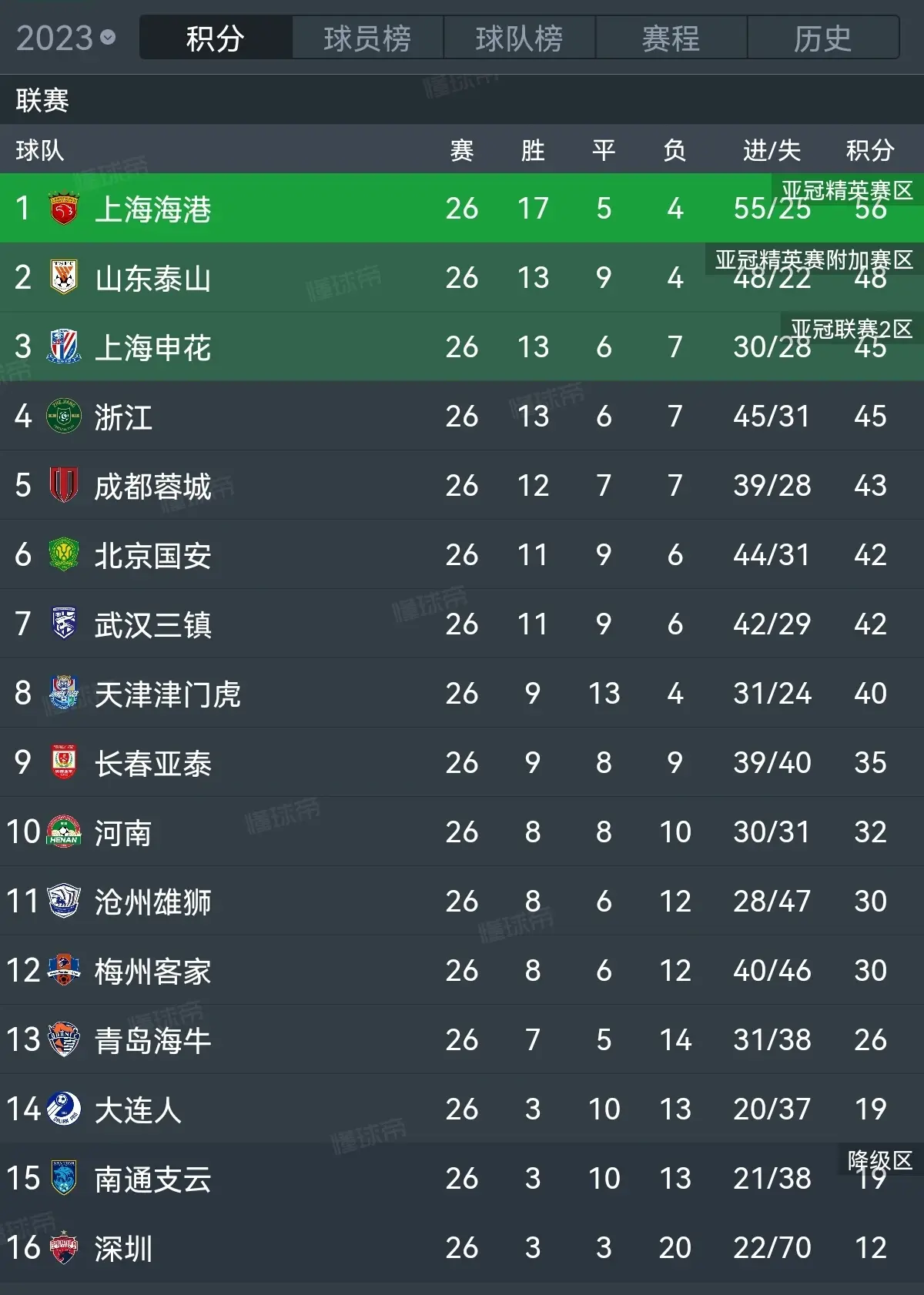Image resolution: width=924 pixels, height=1295 pixels.
Task: Select the 南通支云 row in relegation zone
Action: tap(462, 1178)
